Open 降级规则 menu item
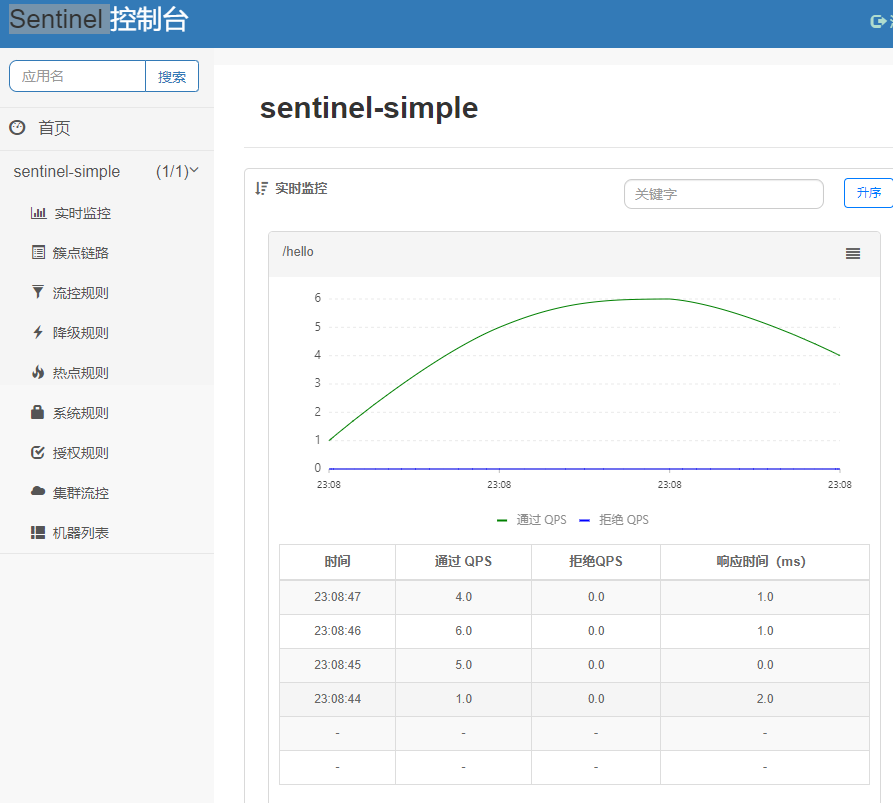 click(x=81, y=333)
